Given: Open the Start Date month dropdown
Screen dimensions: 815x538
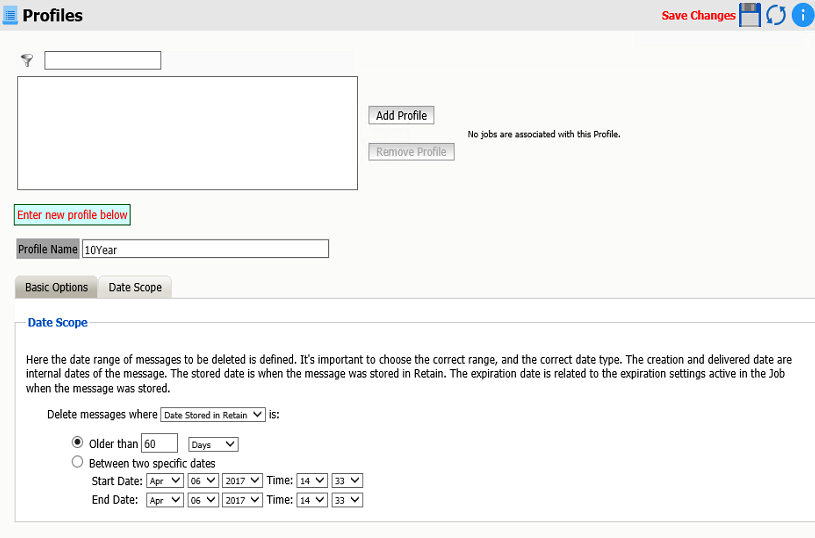Looking at the screenshot, I should (165, 481).
